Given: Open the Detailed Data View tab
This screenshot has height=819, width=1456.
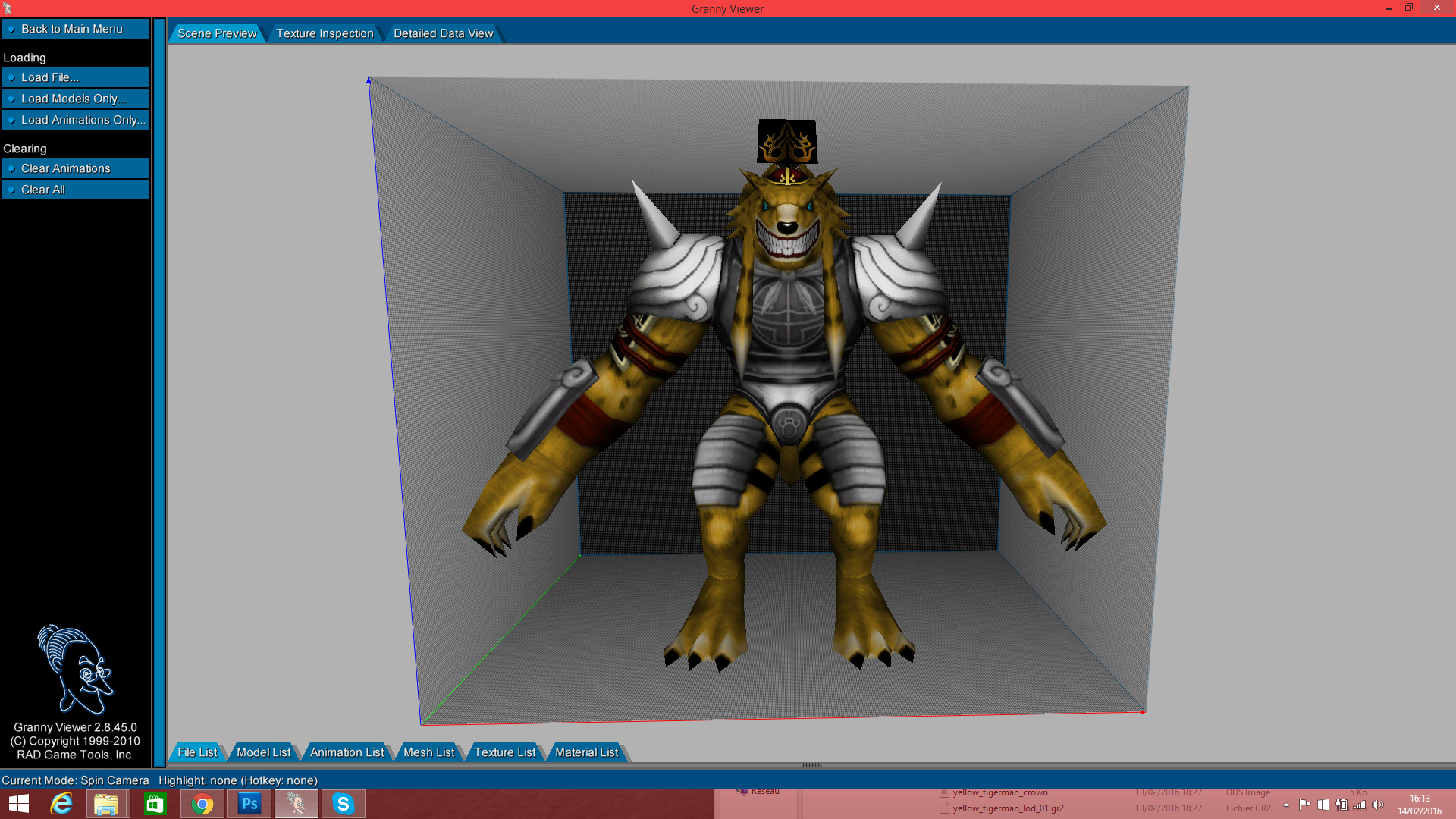Looking at the screenshot, I should 443,33.
